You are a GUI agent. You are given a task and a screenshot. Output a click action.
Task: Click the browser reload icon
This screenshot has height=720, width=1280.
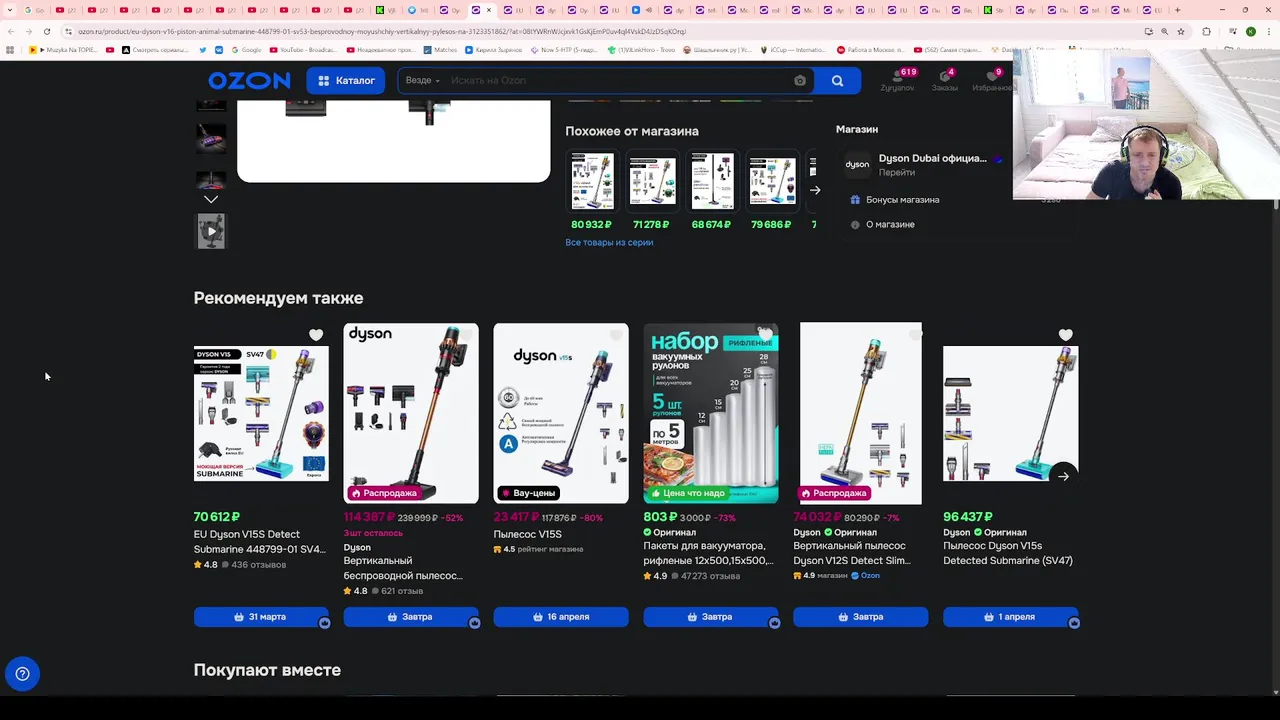[x=47, y=31]
